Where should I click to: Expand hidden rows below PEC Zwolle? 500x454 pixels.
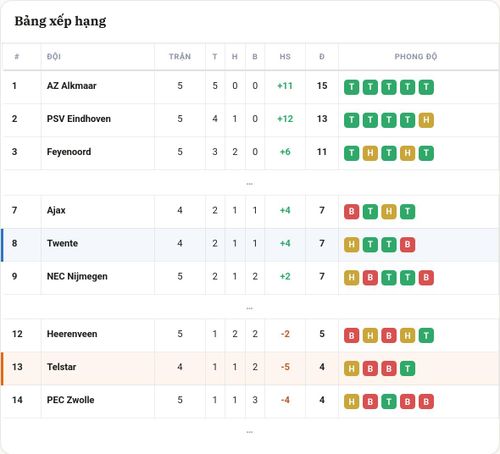[x=249, y=432]
